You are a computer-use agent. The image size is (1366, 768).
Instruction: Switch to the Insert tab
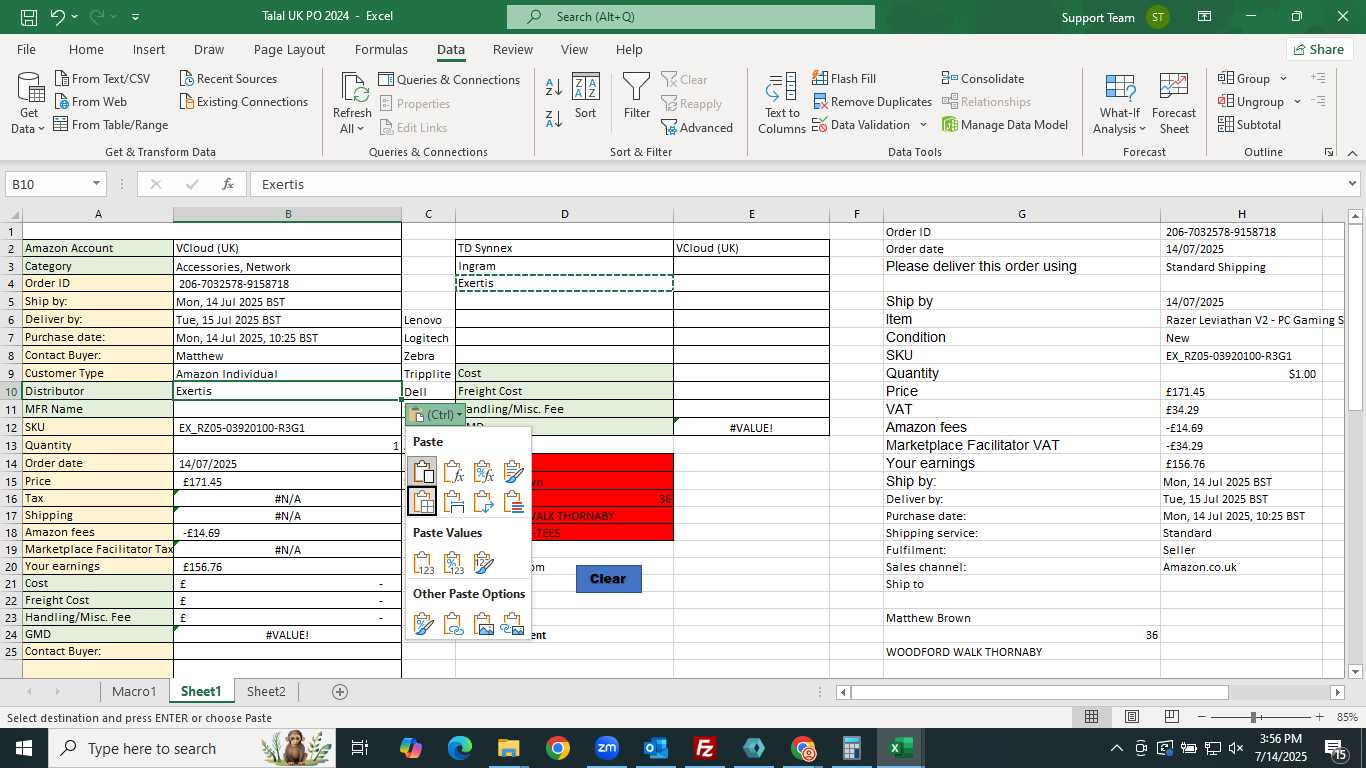[149, 50]
